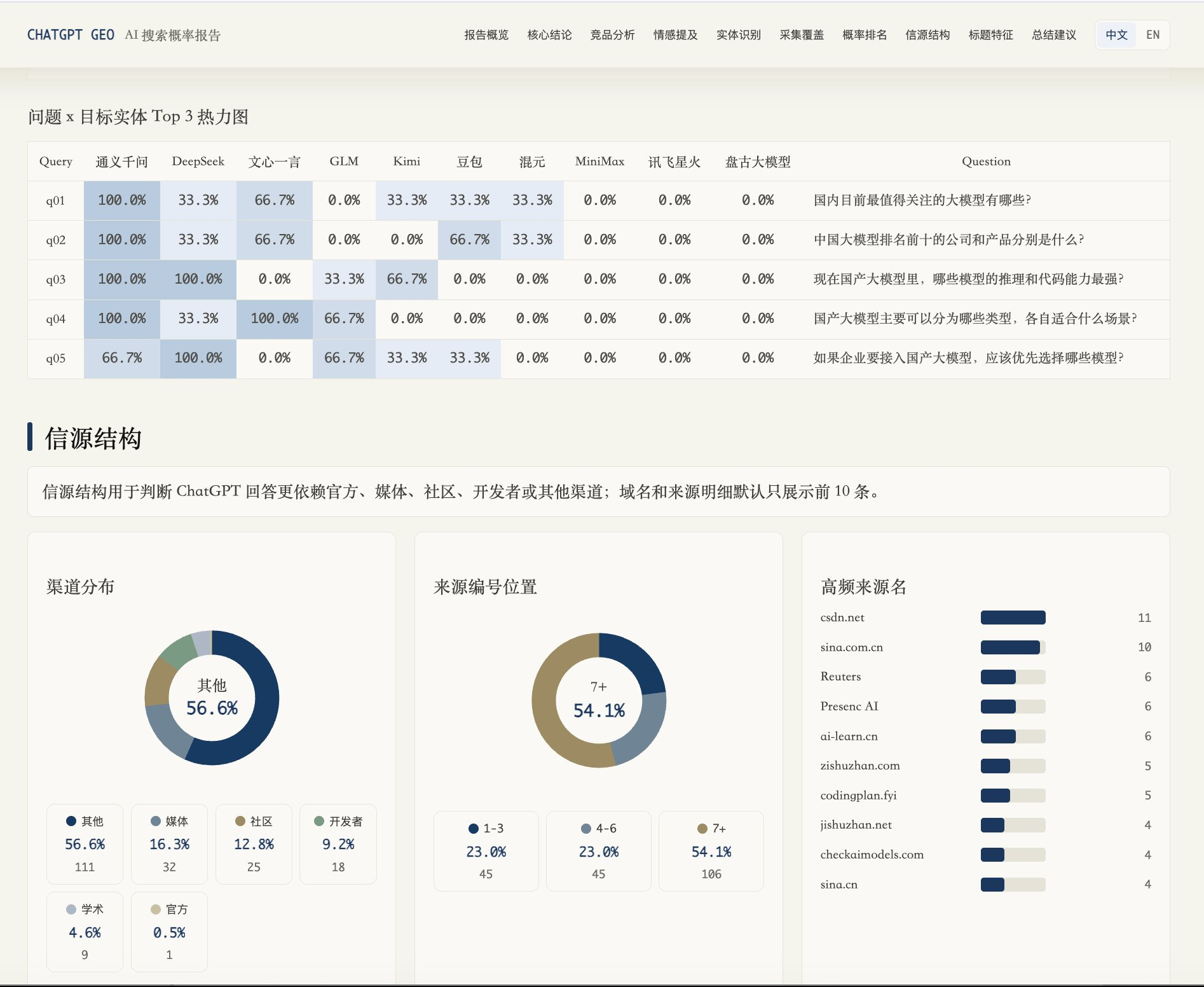1204x987 pixels.
Task: Click 社区 legend color dot card
Action: (x=254, y=844)
